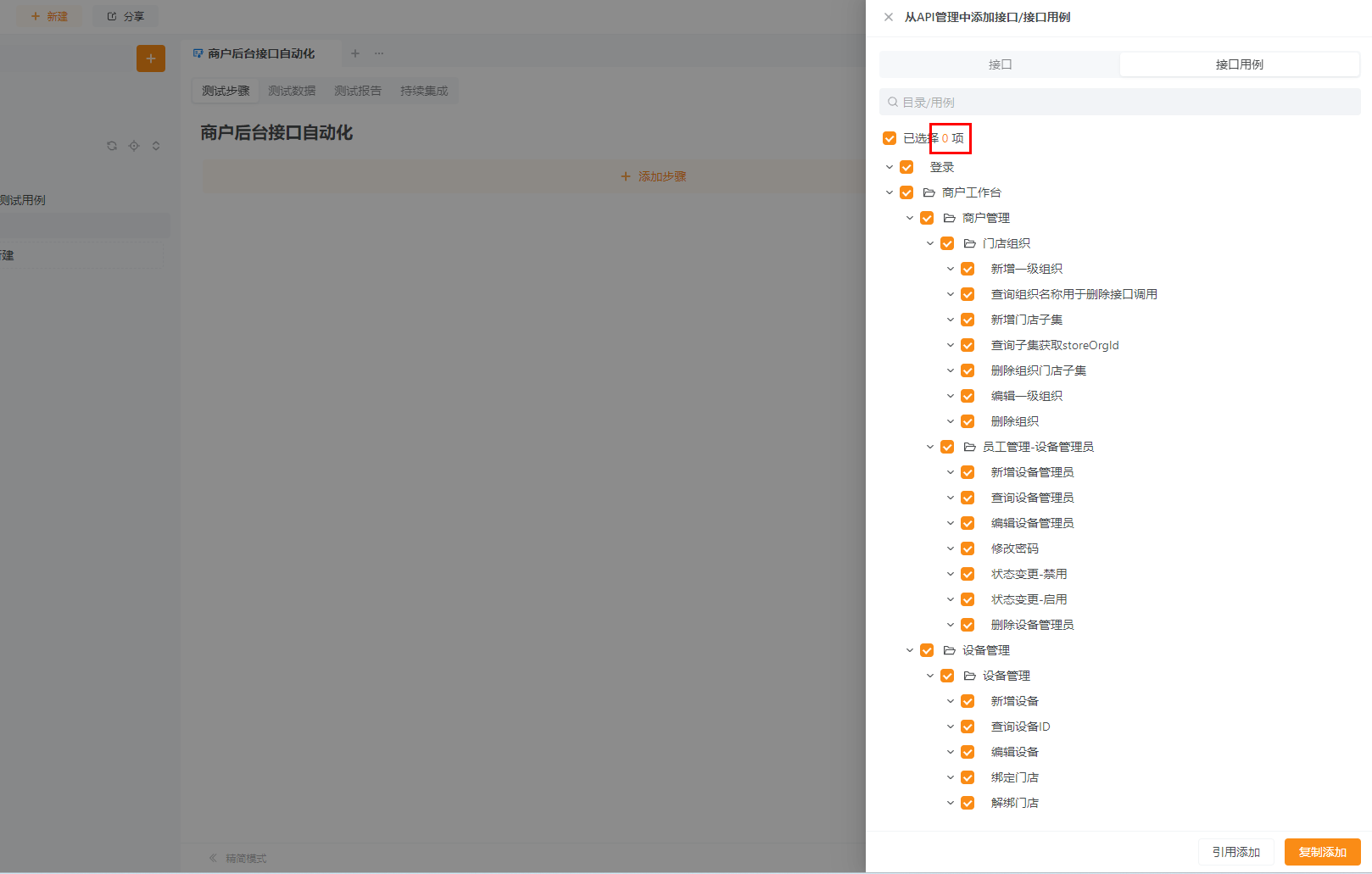Screen dimensions: 1372x874
Task: Uncheck the 查询设备ID checkbox
Action: point(968,726)
